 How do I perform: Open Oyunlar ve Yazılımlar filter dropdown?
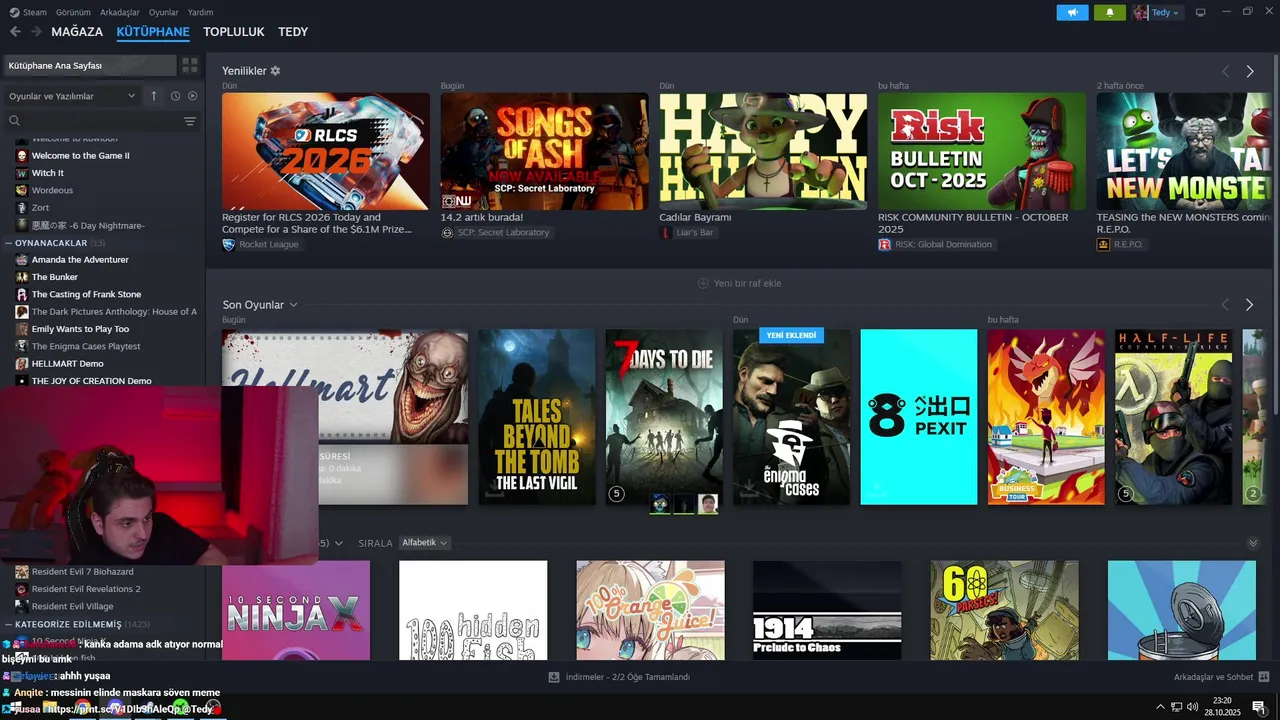pos(72,96)
